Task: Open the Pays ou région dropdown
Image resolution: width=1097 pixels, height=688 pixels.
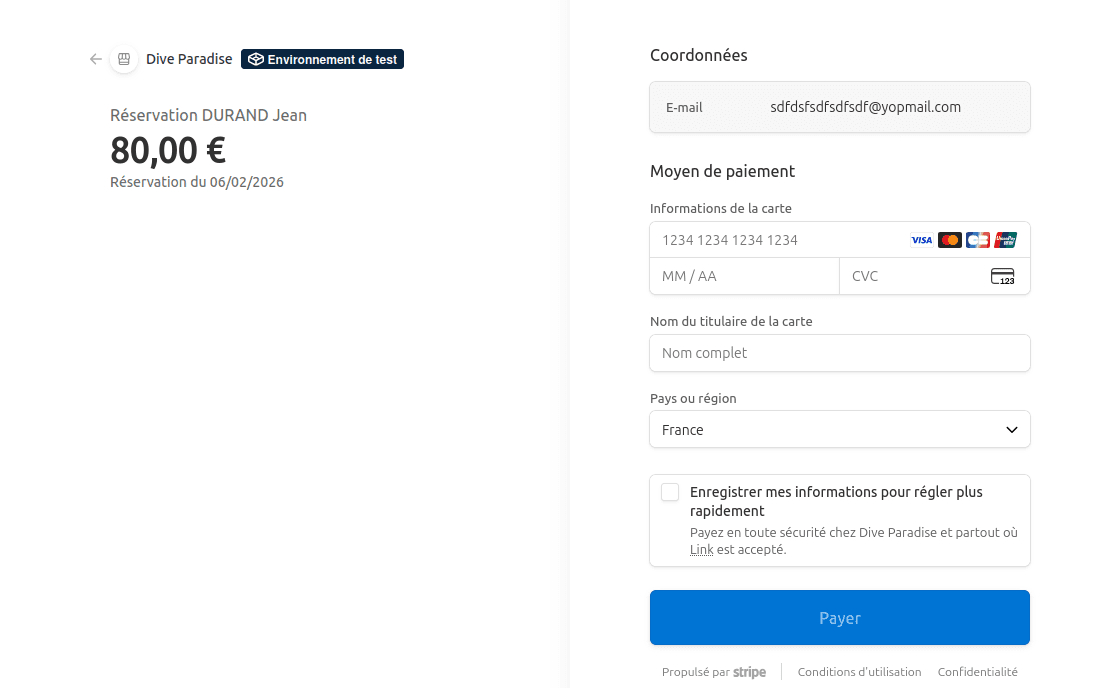Action: (840, 429)
